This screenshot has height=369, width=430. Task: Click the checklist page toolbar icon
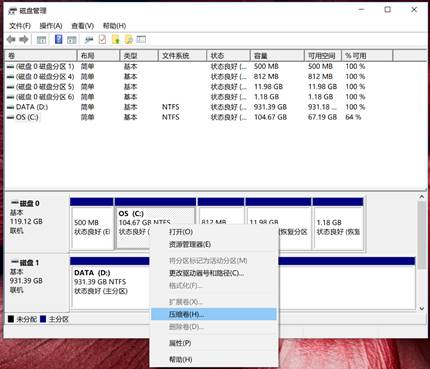pos(102,40)
